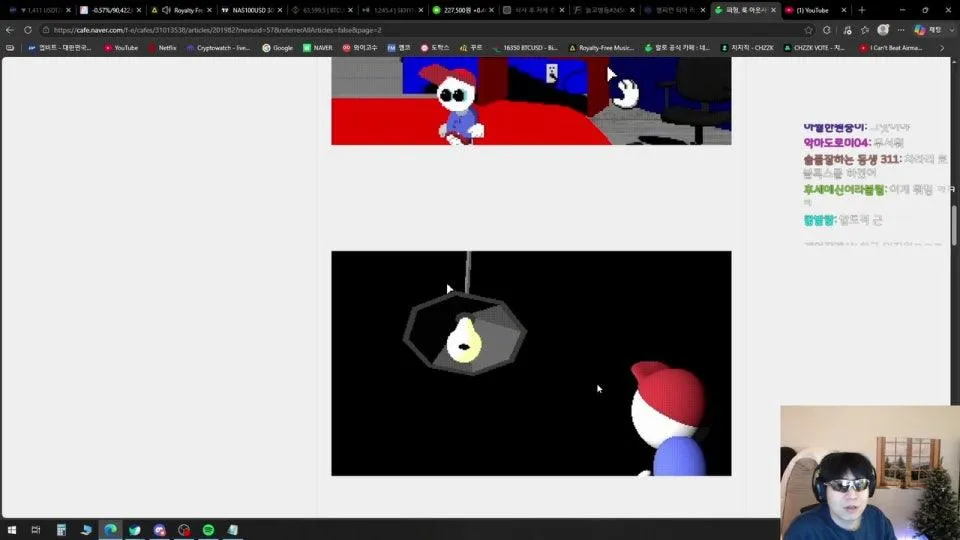Reload the page with the refresh icon
Image resolution: width=960 pixels, height=540 pixels.
[x=28, y=30]
